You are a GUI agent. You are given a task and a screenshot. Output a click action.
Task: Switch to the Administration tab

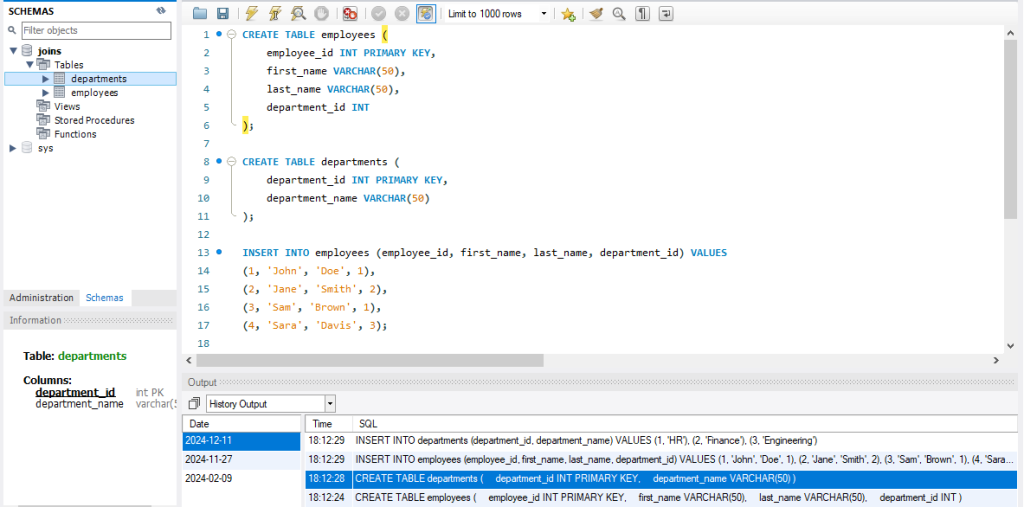pos(41,297)
